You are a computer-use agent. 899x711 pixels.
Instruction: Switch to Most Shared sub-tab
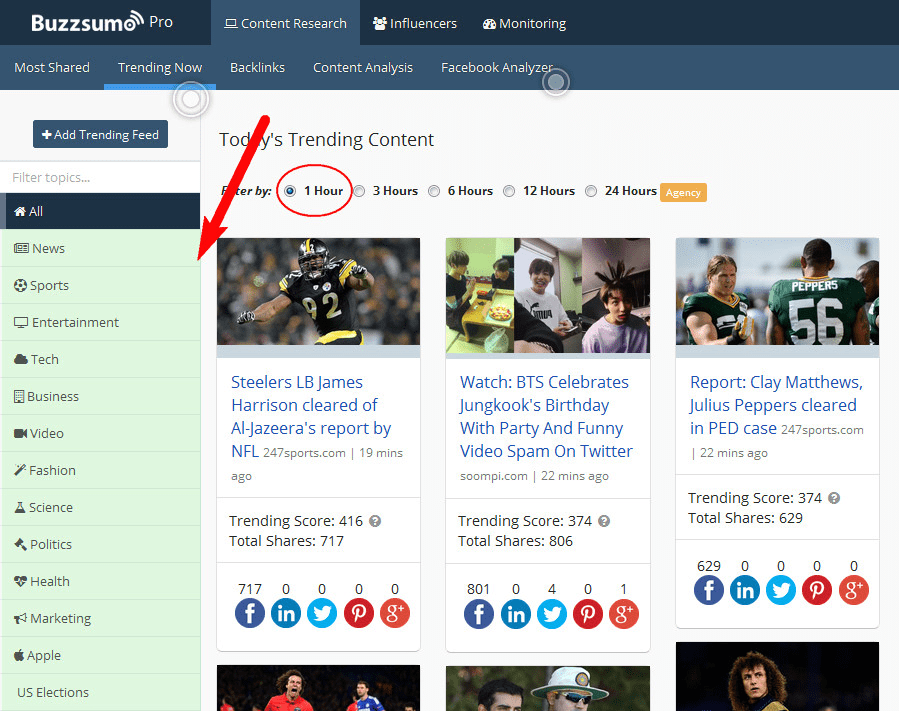point(52,68)
